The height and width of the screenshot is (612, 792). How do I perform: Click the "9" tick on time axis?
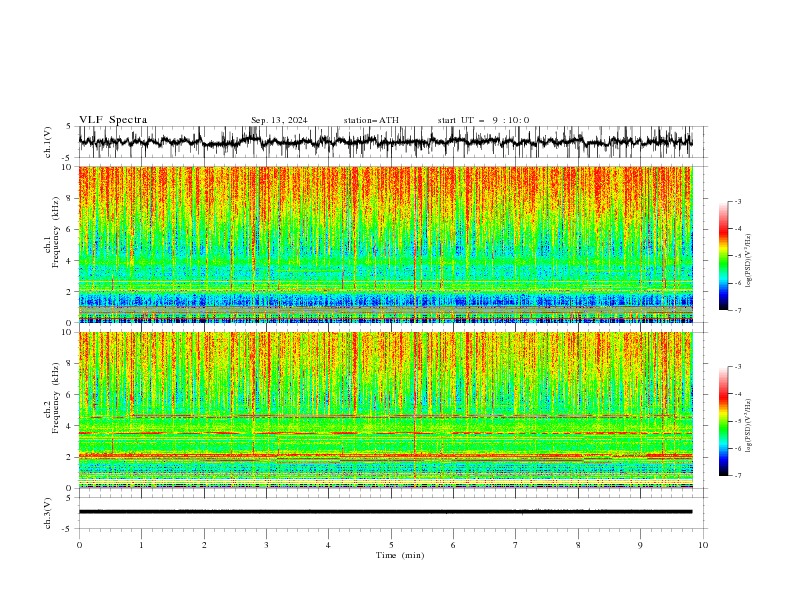pos(640,545)
